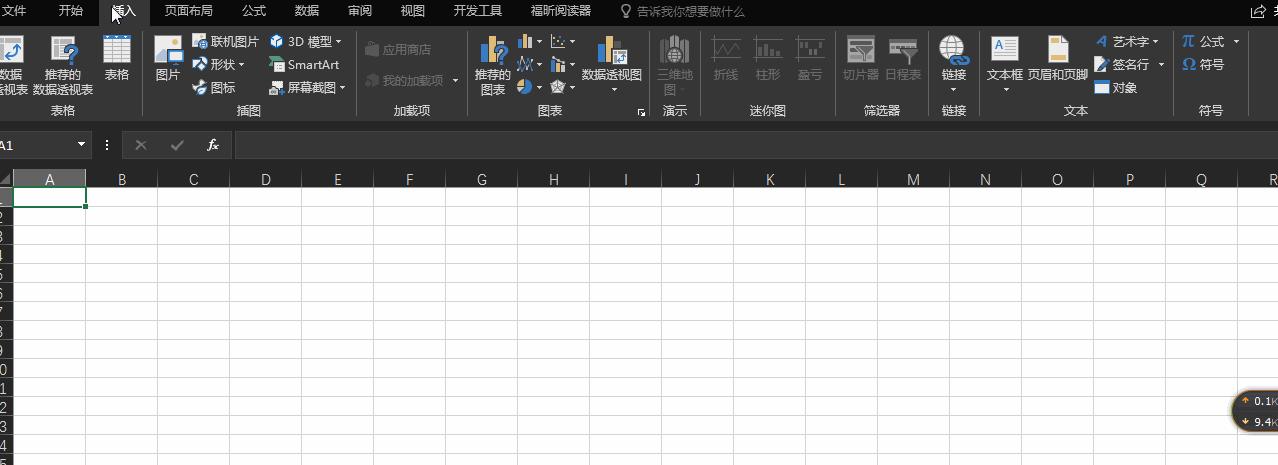
Task: Insert a column or bar chart
Action: coord(530,42)
